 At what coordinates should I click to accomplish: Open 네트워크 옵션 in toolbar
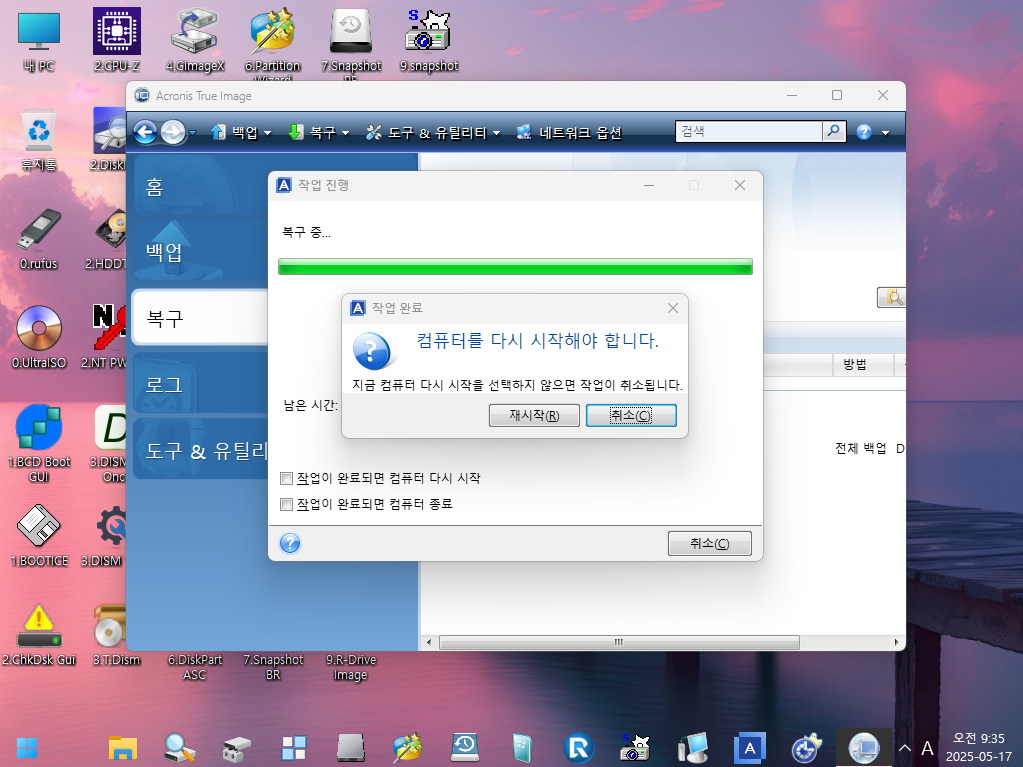click(x=569, y=132)
